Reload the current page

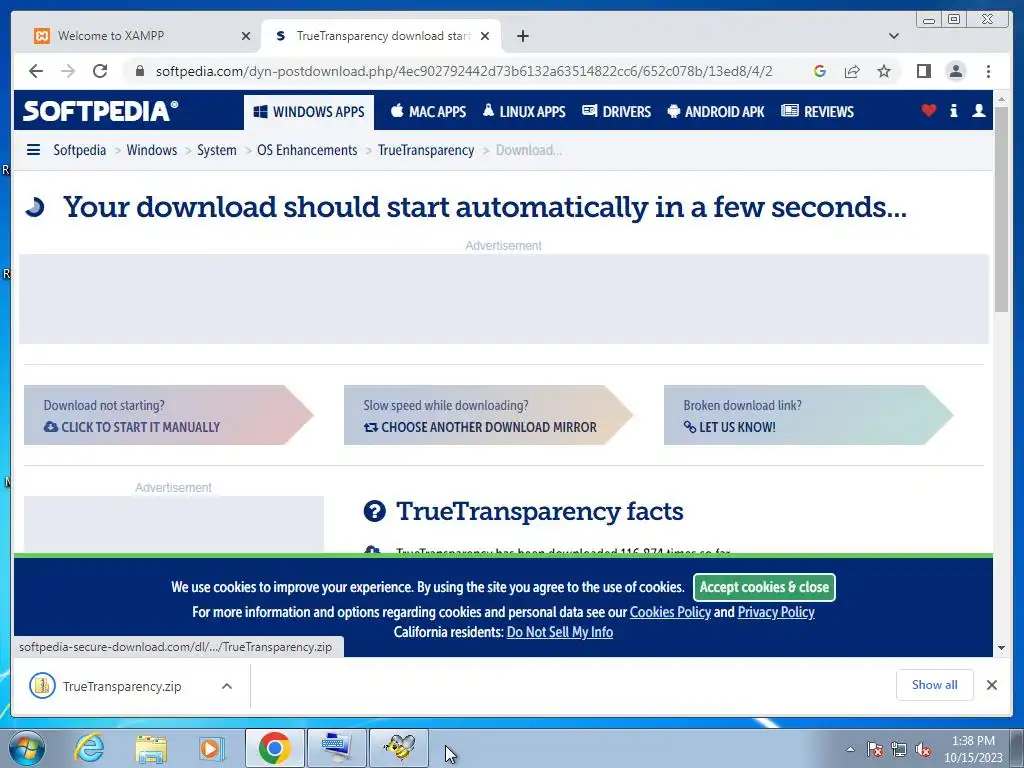pos(100,71)
